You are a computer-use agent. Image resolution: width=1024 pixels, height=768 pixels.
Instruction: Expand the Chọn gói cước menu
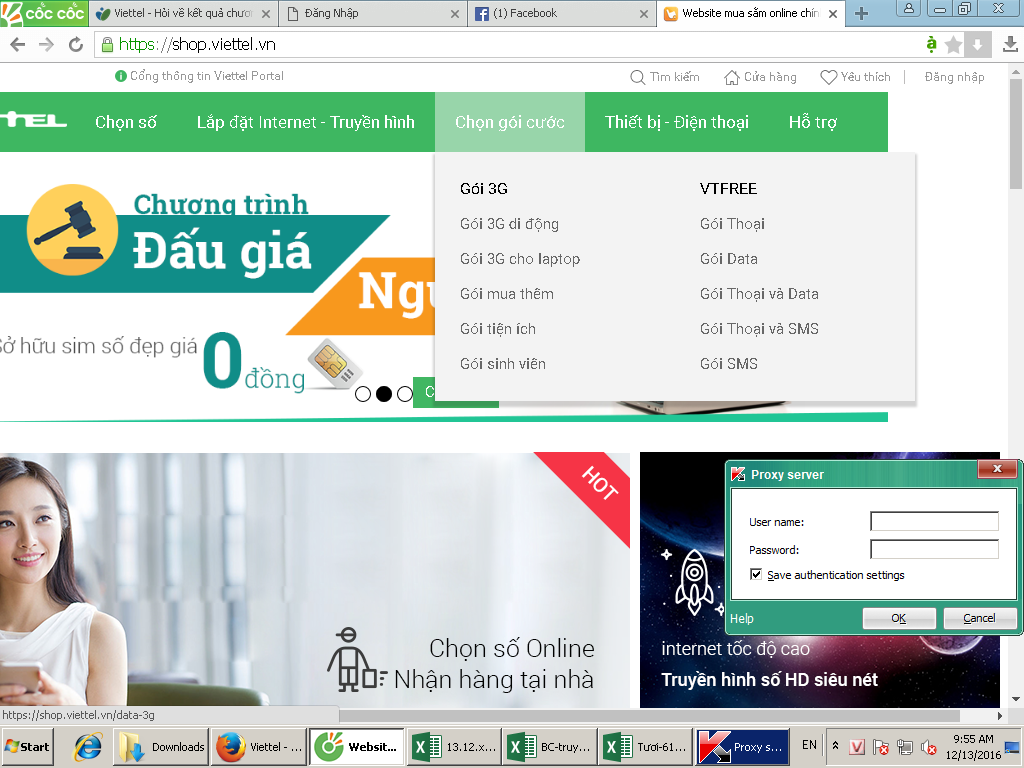(x=509, y=122)
